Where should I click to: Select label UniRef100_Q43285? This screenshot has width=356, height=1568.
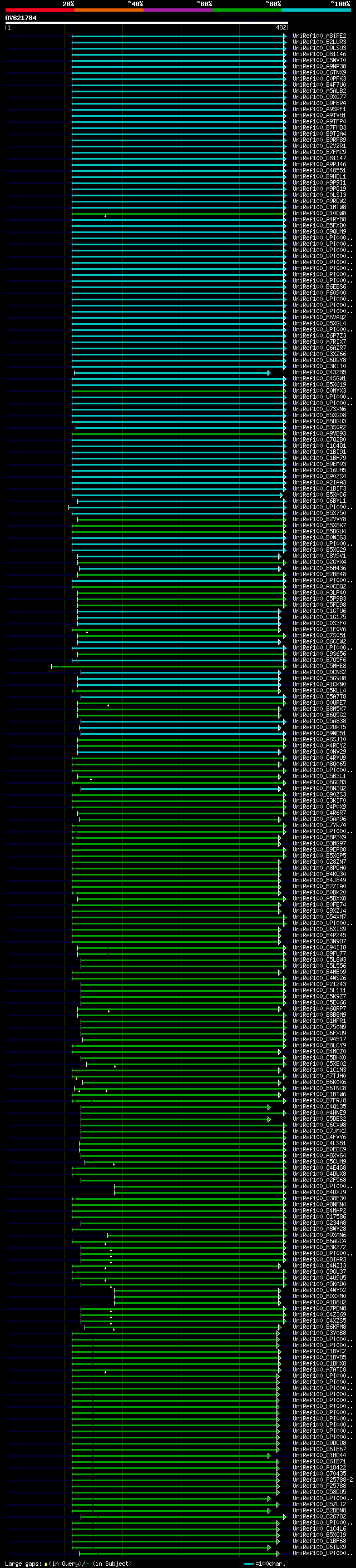click(319, 373)
